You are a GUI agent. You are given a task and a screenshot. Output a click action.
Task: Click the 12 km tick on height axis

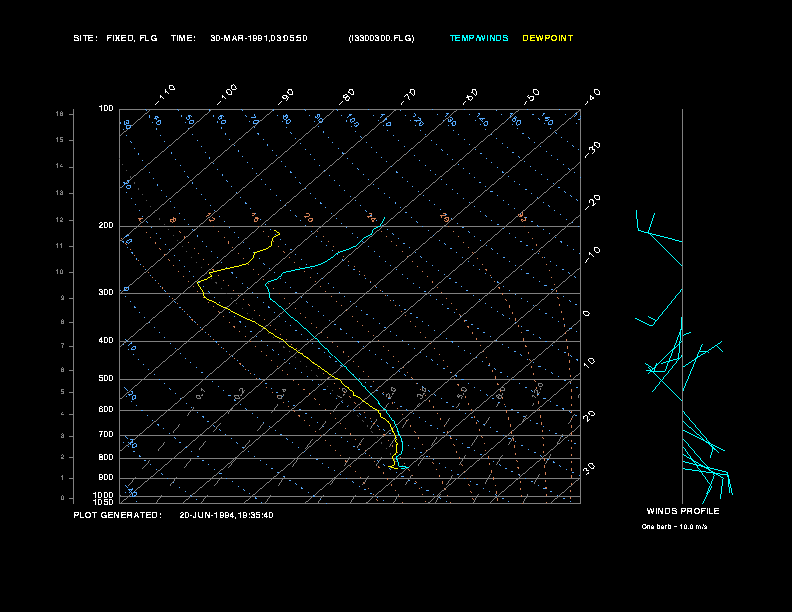tap(60, 220)
